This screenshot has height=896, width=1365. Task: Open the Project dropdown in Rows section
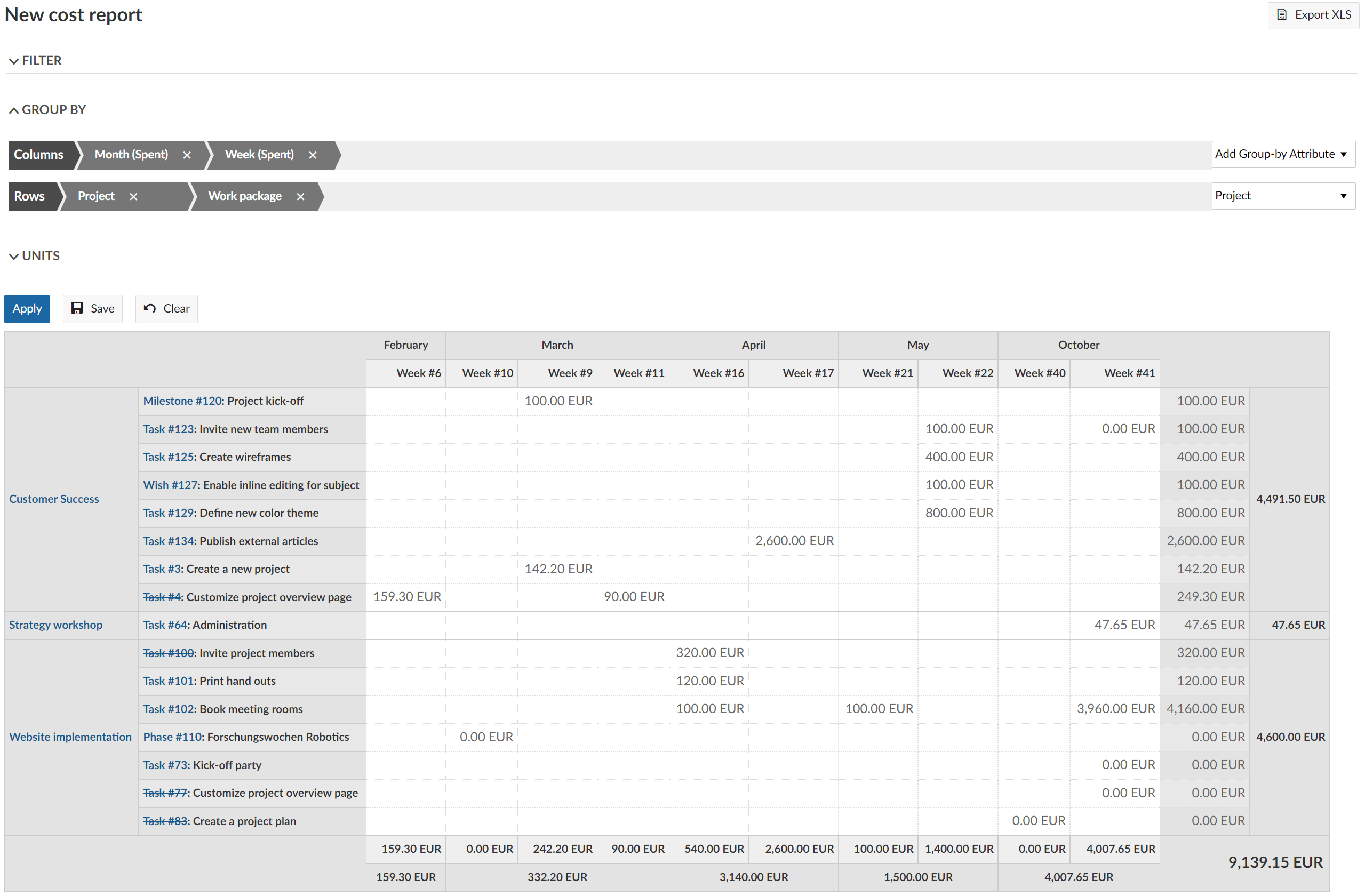click(x=1280, y=196)
